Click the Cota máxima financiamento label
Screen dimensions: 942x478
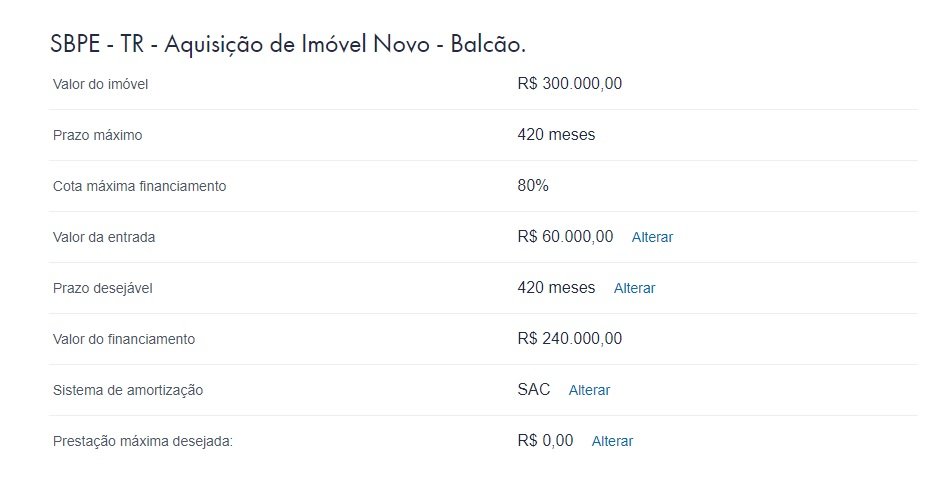[x=139, y=186]
